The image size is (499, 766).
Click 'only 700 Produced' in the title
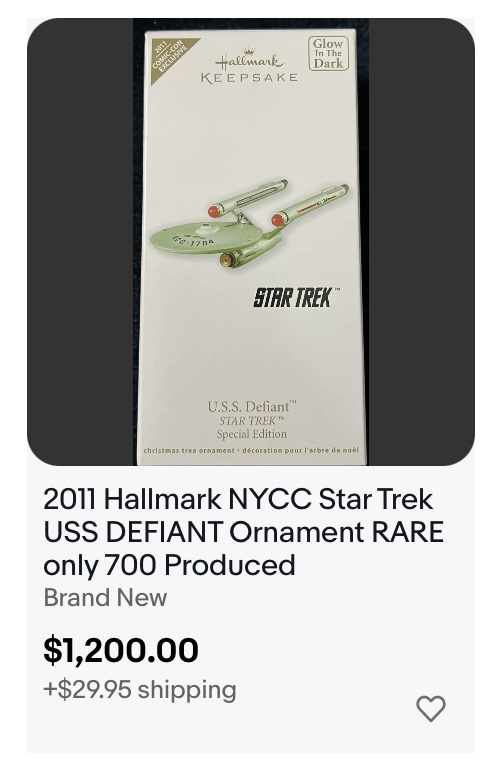pyautogui.click(x=169, y=565)
